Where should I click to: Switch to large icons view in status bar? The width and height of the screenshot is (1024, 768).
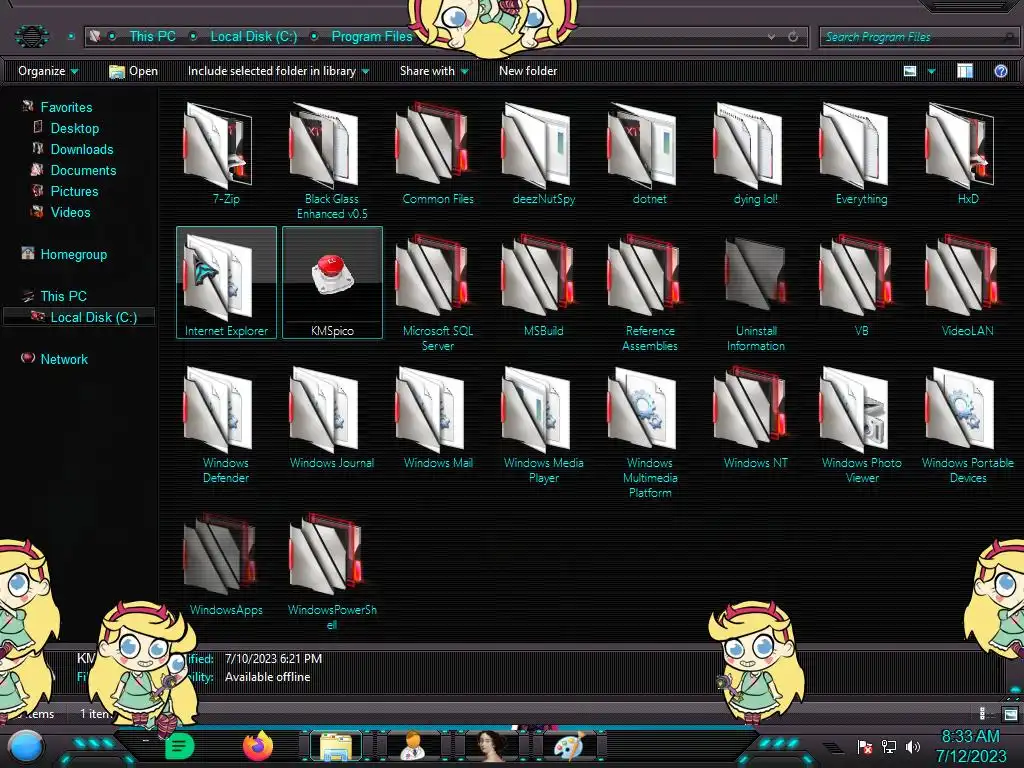tap(1010, 713)
